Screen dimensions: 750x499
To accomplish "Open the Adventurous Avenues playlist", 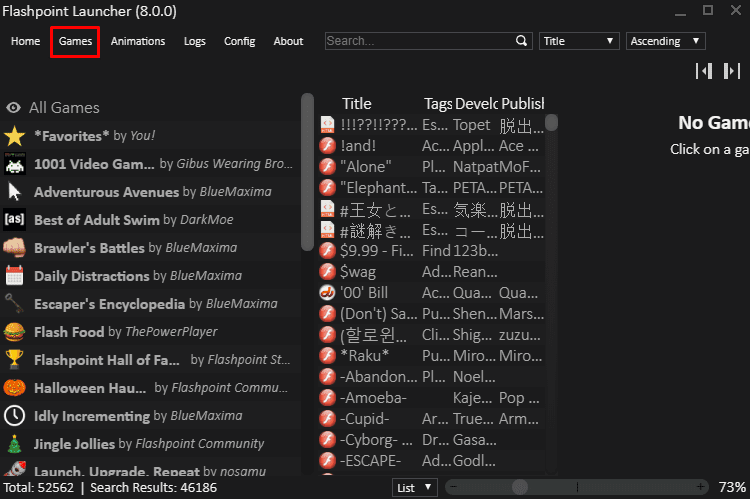I will pos(149,192).
